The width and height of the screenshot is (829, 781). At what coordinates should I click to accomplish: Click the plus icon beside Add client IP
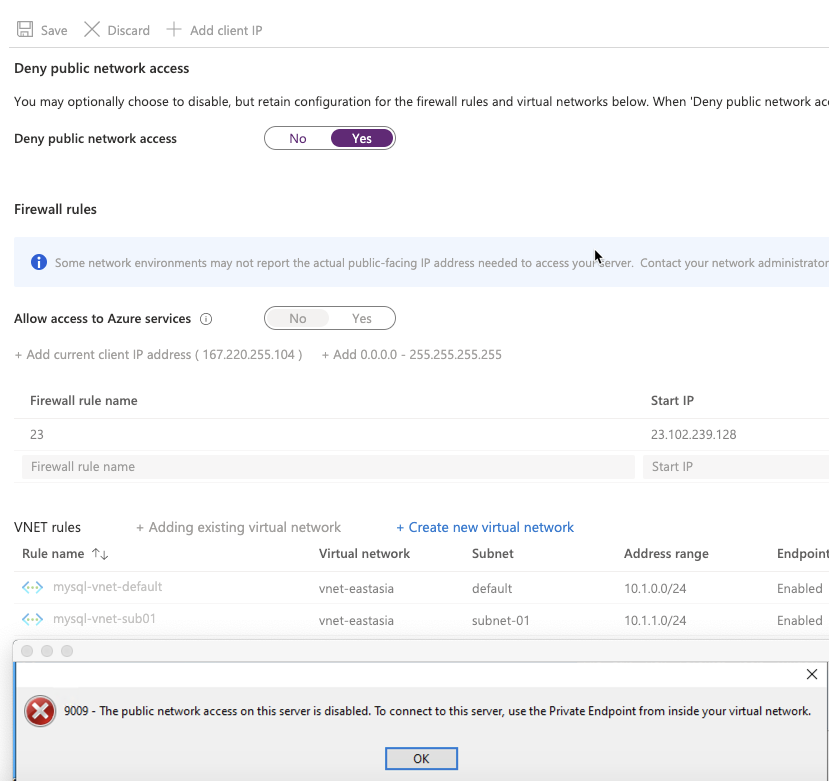tap(174, 30)
